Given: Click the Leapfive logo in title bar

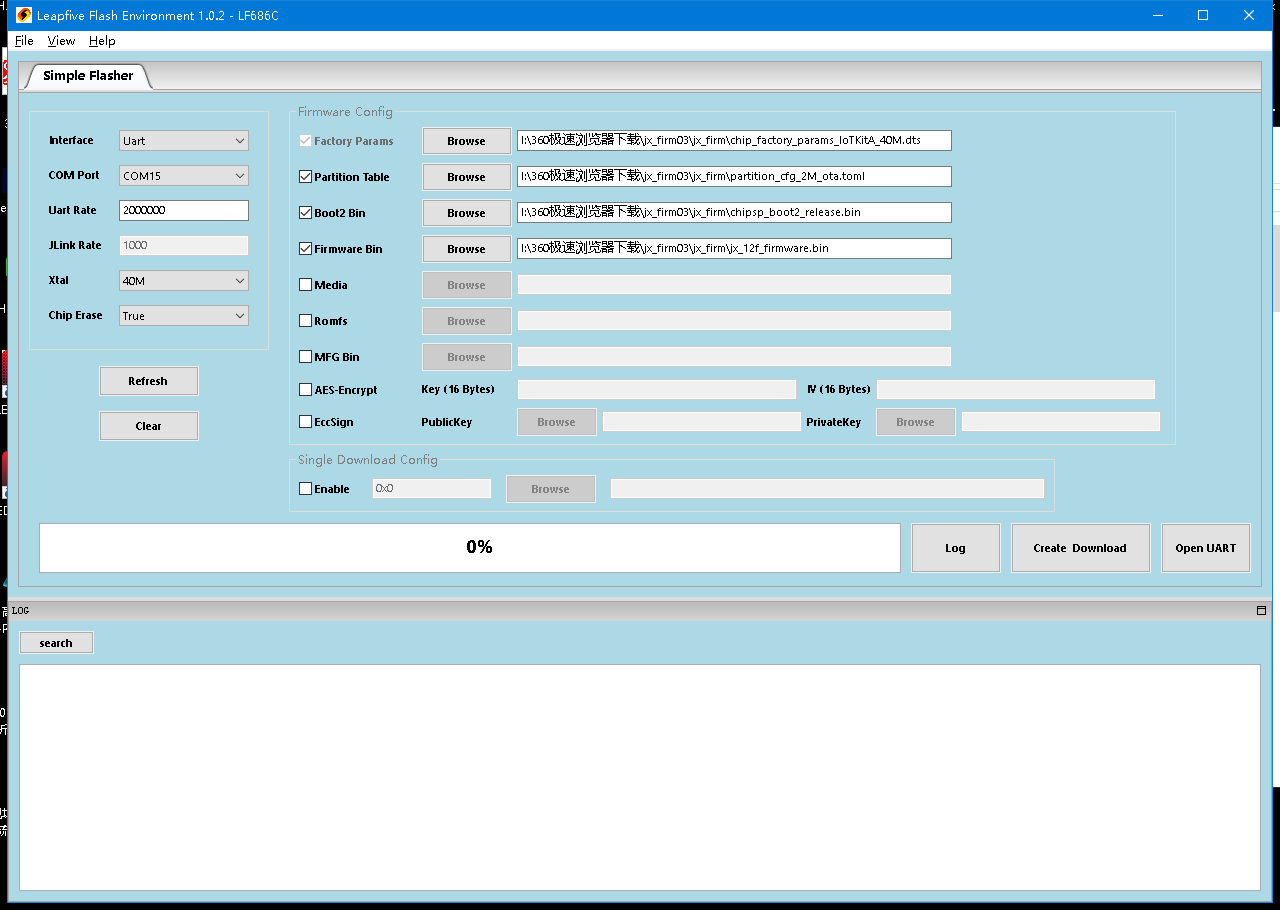Looking at the screenshot, I should point(24,15).
